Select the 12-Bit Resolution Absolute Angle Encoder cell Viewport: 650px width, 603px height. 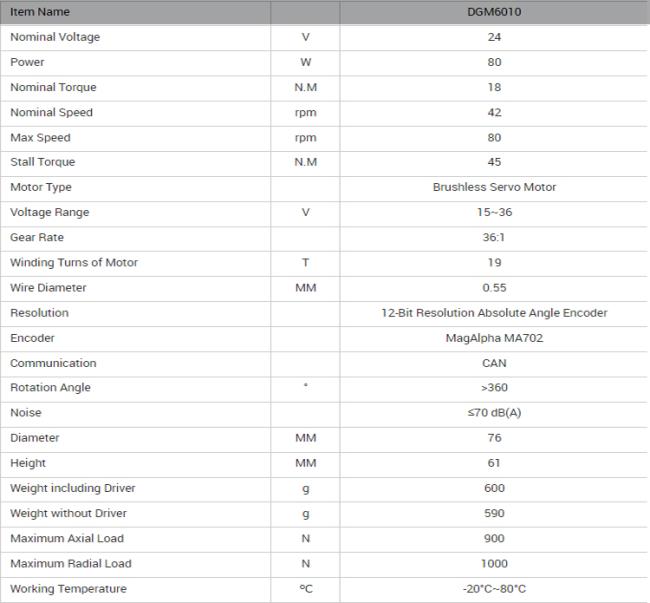pyautogui.click(x=494, y=313)
